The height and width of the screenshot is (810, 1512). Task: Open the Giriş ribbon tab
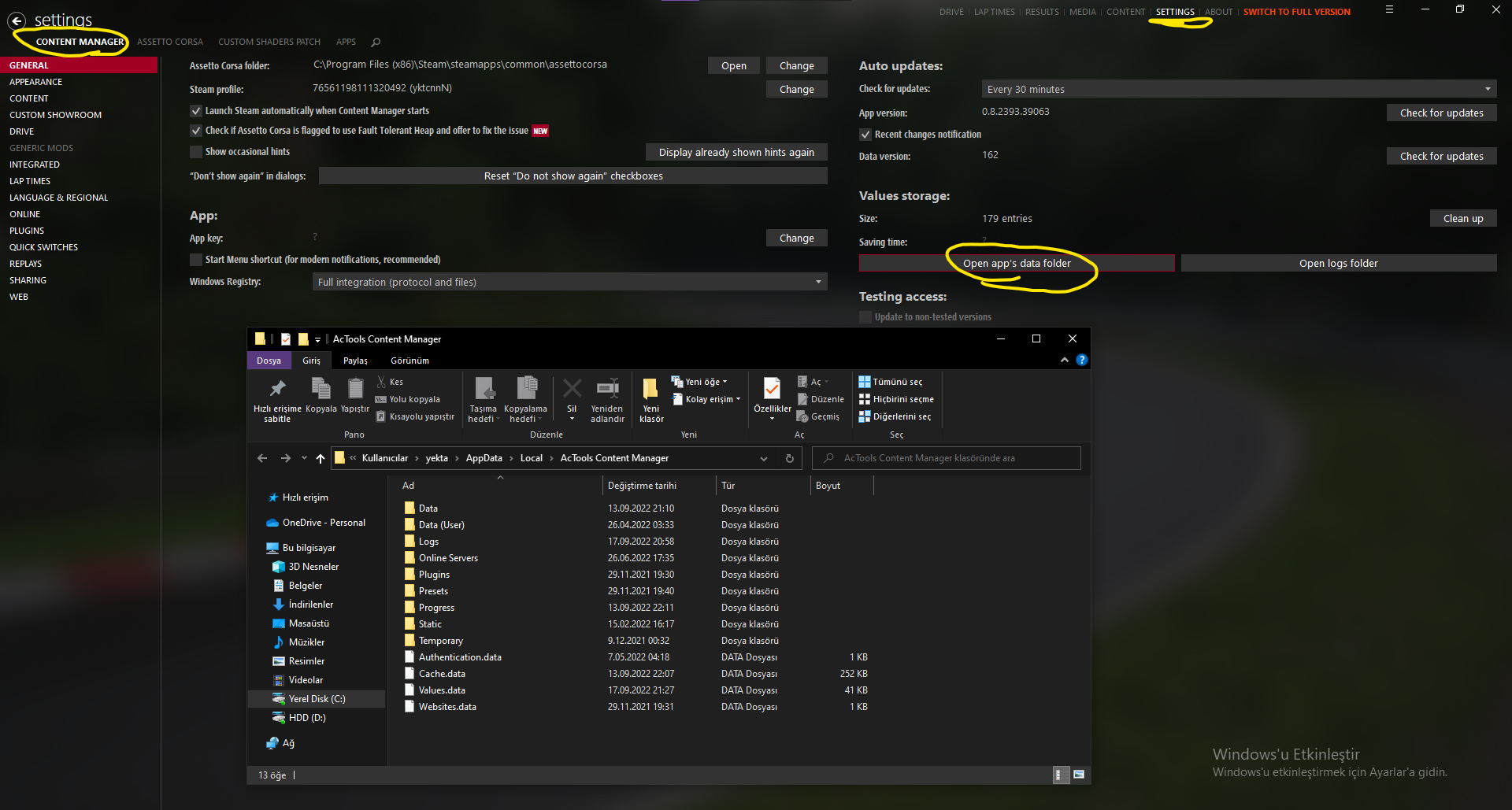tap(312, 361)
